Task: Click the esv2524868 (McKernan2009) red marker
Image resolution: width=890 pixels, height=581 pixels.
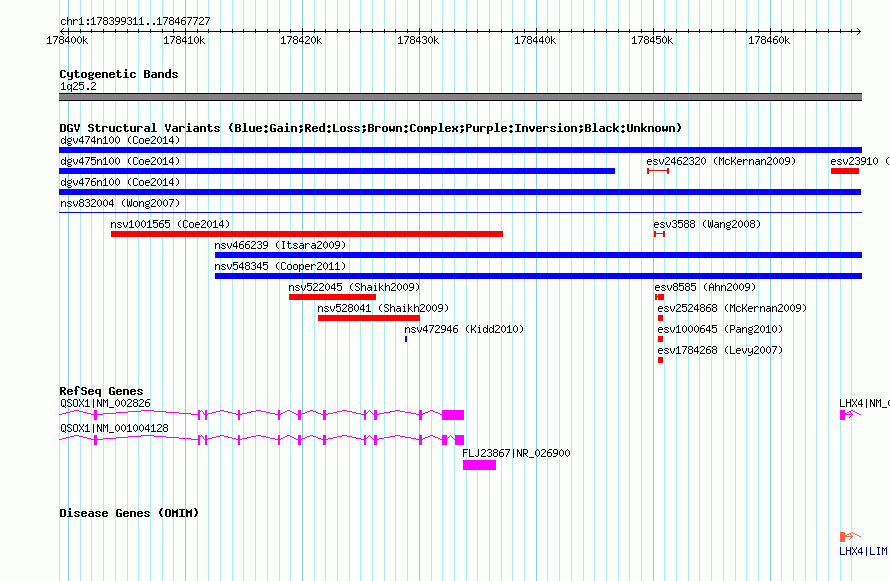Action: pos(660,318)
